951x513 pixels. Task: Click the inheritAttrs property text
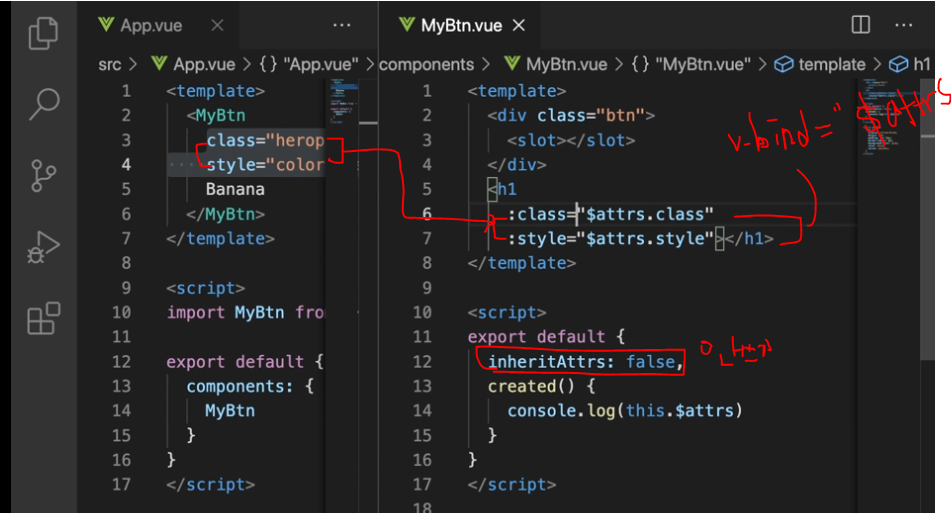point(548,361)
